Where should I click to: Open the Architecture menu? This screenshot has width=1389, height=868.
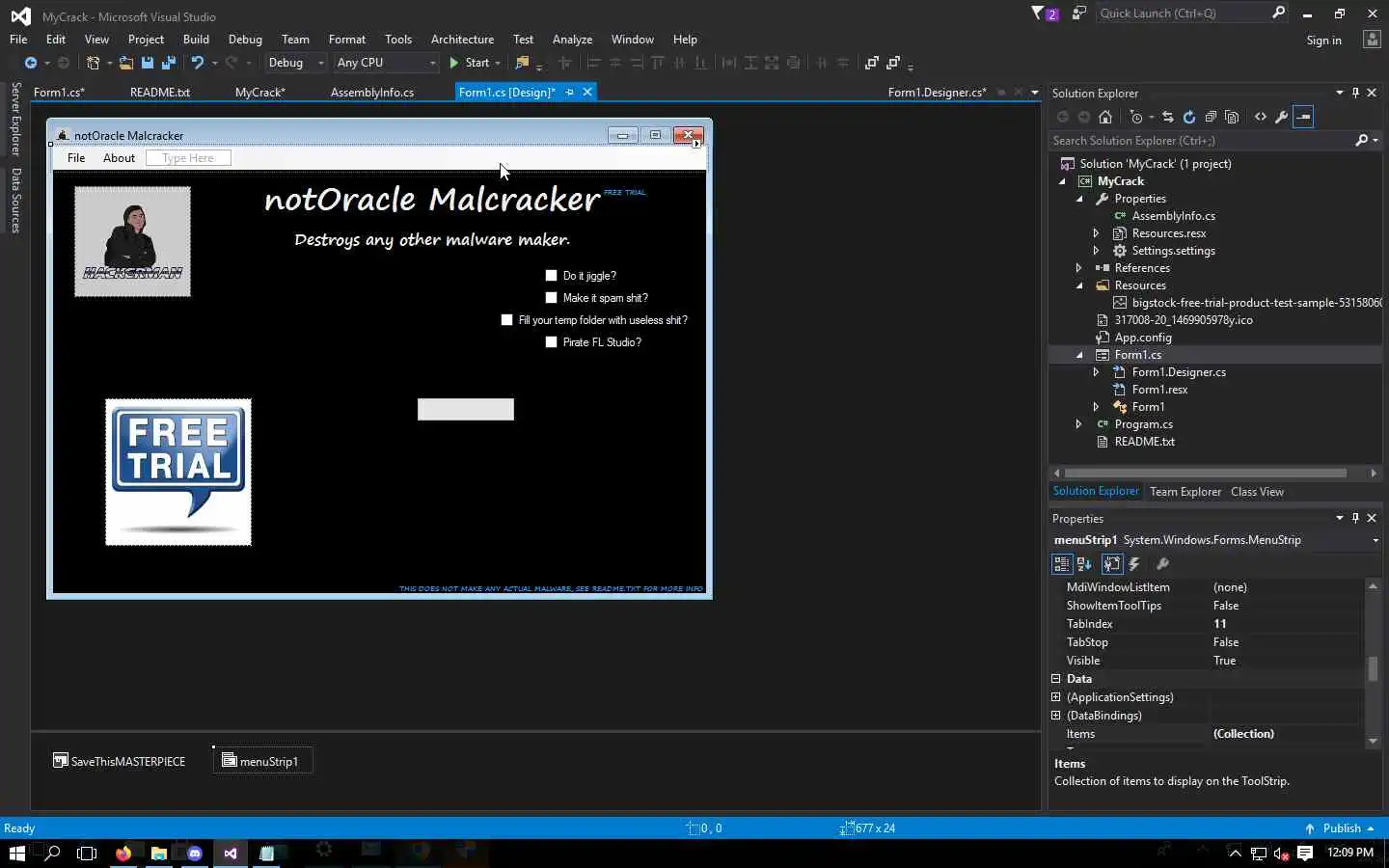tap(462, 40)
